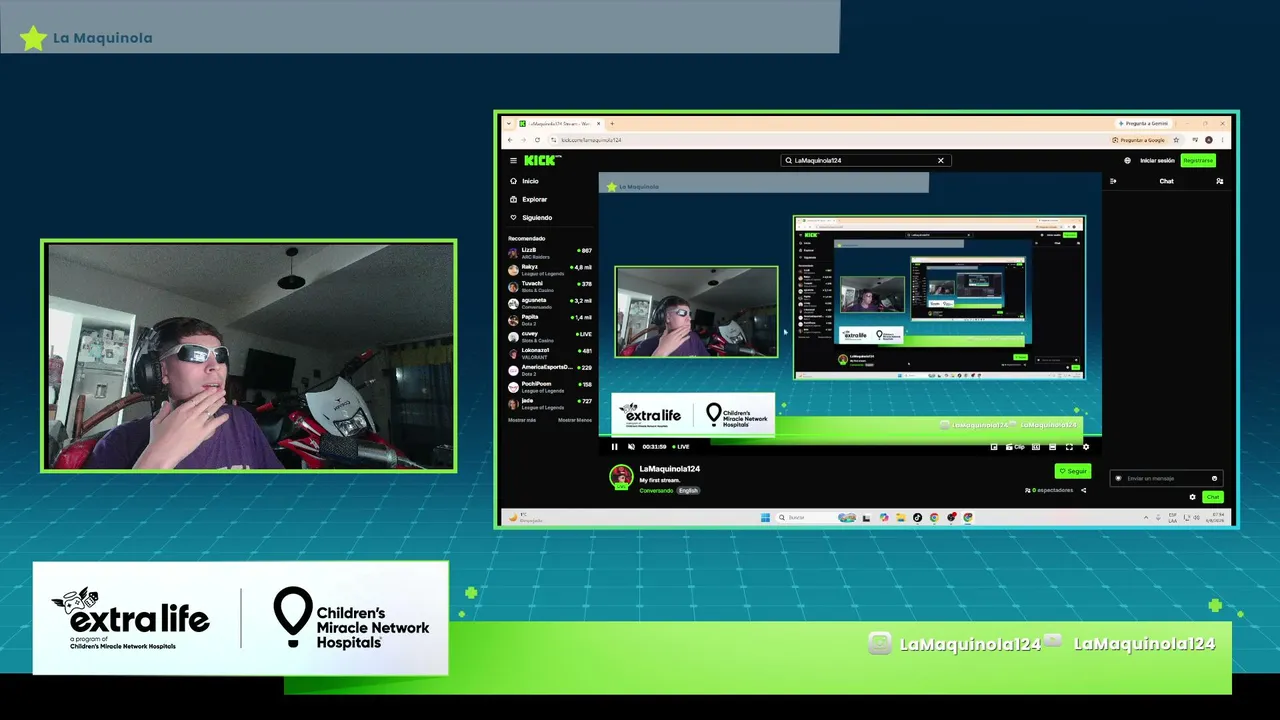This screenshot has height=720, width=1280.
Task: Open recommended channel Lokonazo1
Action: point(550,353)
